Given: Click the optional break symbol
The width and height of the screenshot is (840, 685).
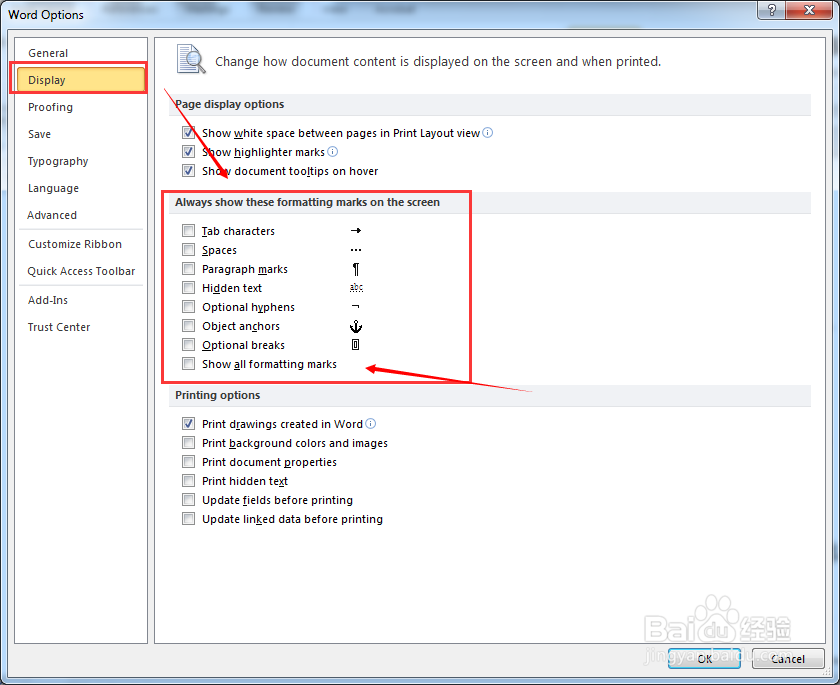Looking at the screenshot, I should 355,345.
